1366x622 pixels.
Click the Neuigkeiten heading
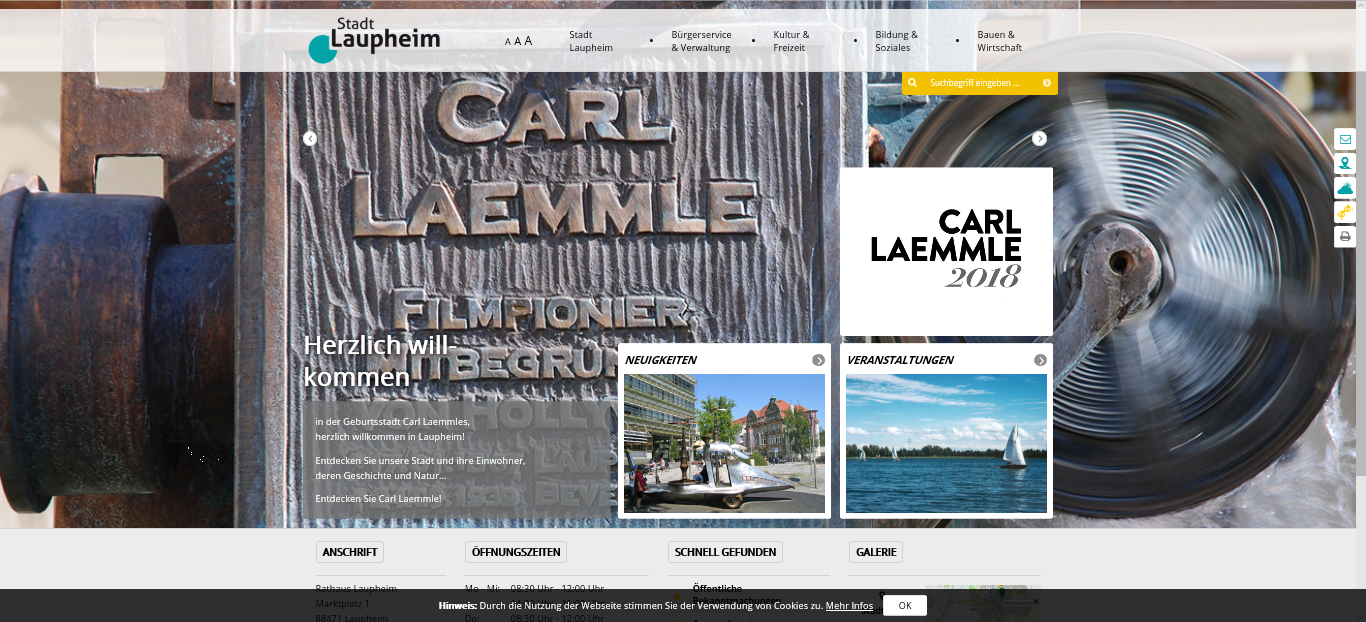(x=661, y=360)
